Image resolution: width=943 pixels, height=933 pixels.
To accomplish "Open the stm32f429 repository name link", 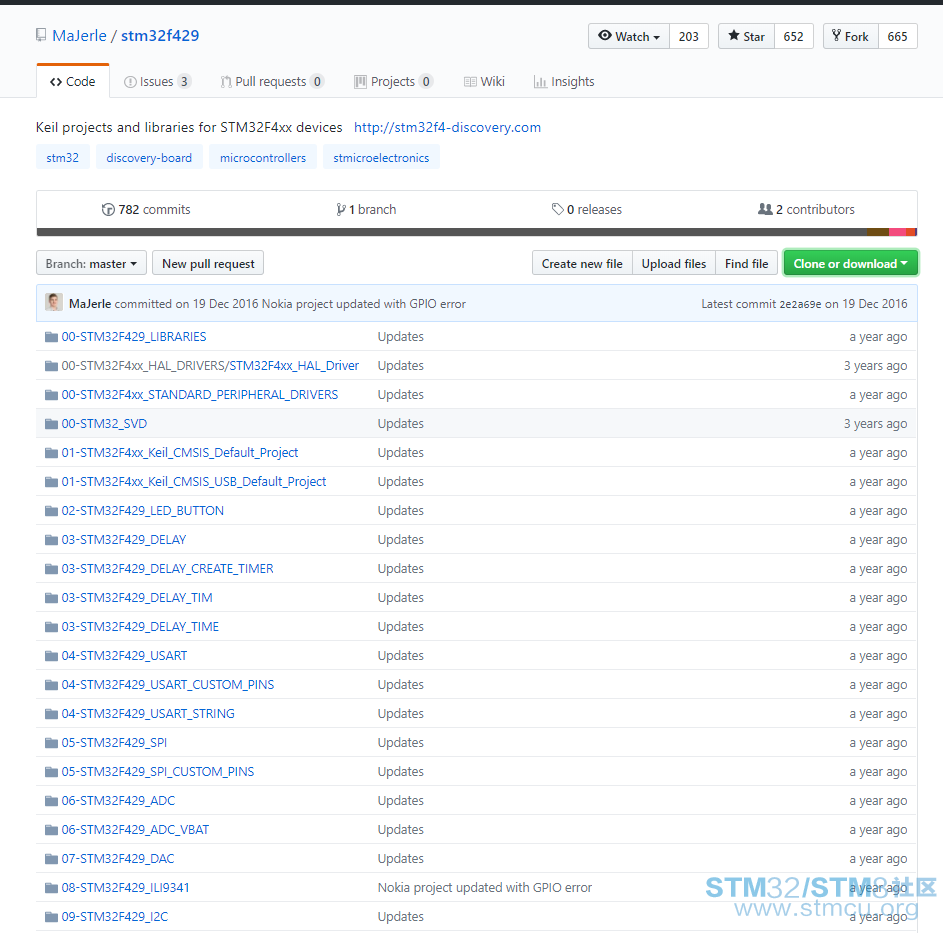I will pos(160,35).
